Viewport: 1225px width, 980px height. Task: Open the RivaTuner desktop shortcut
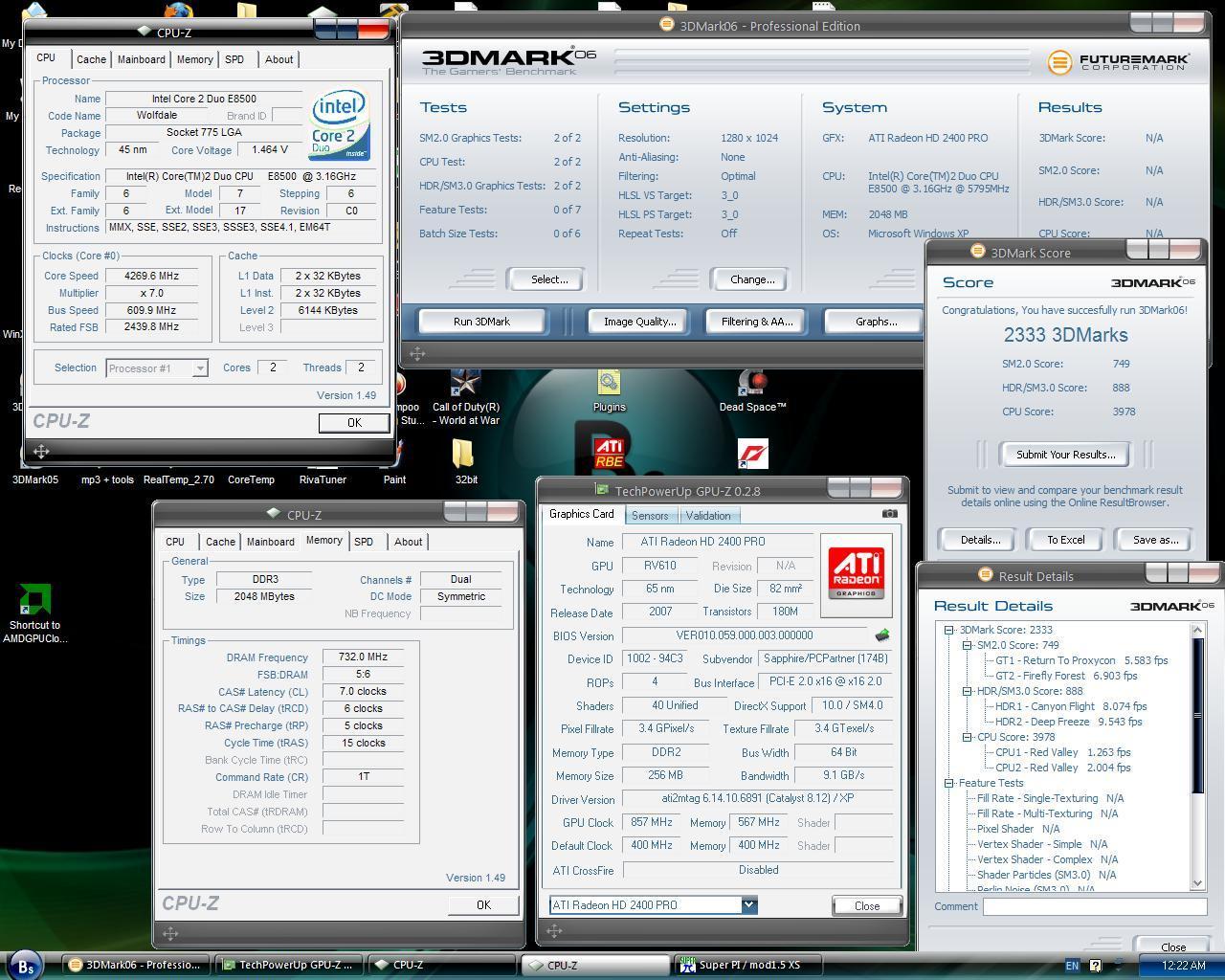pos(323,479)
